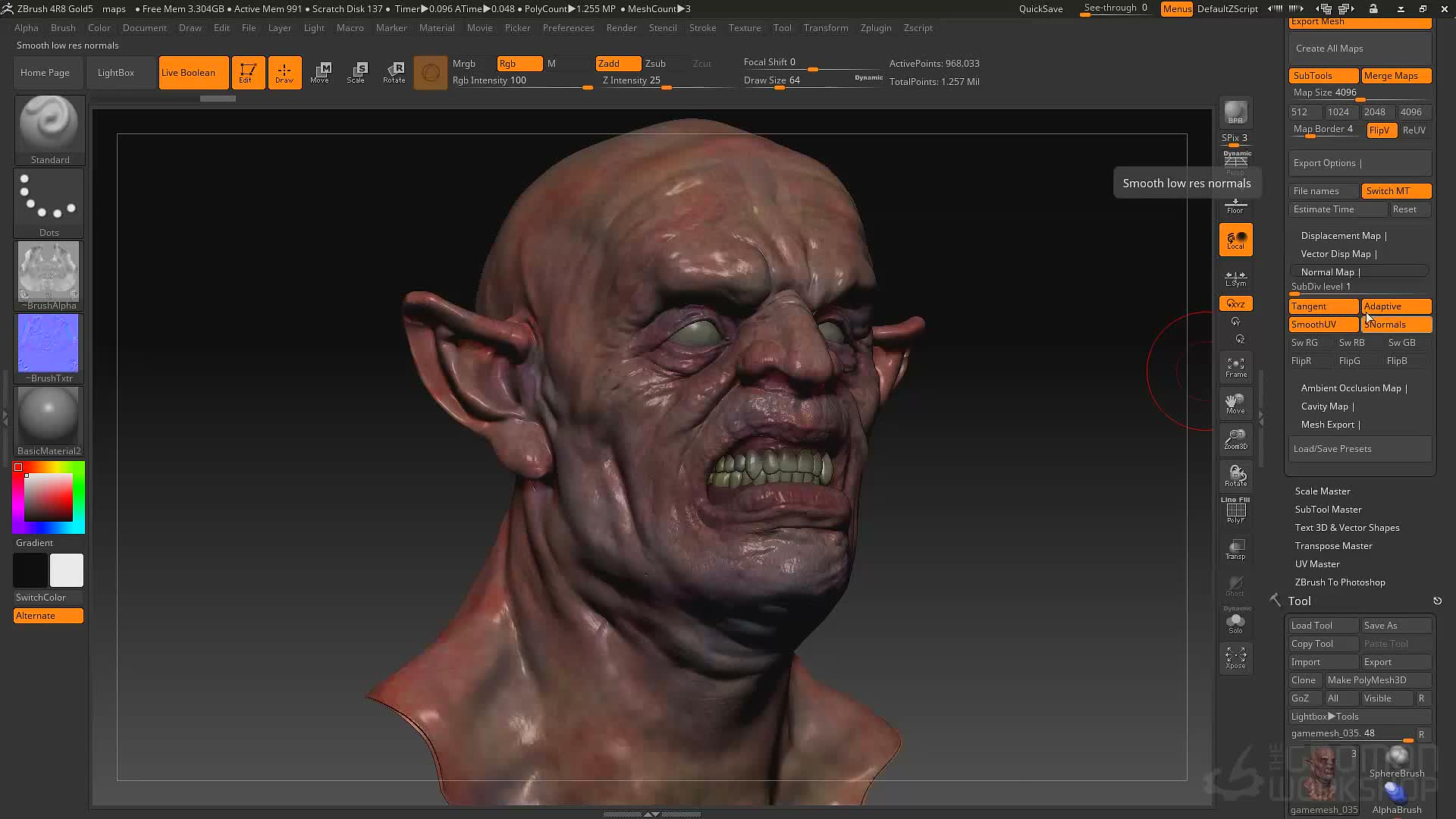Click the Frame view icon
1456x819 pixels.
coord(1235,368)
